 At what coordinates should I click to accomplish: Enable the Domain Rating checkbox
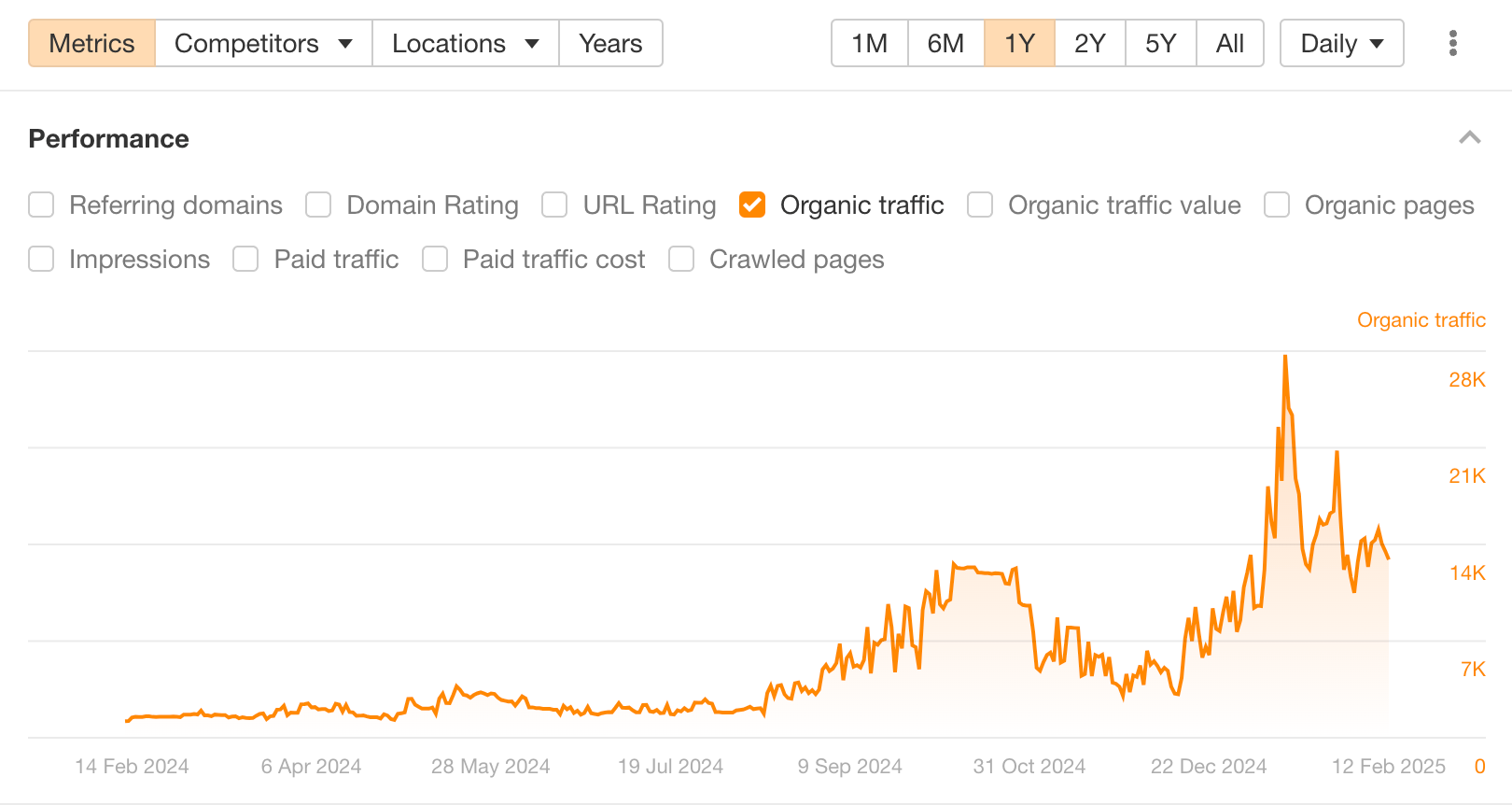pos(318,205)
